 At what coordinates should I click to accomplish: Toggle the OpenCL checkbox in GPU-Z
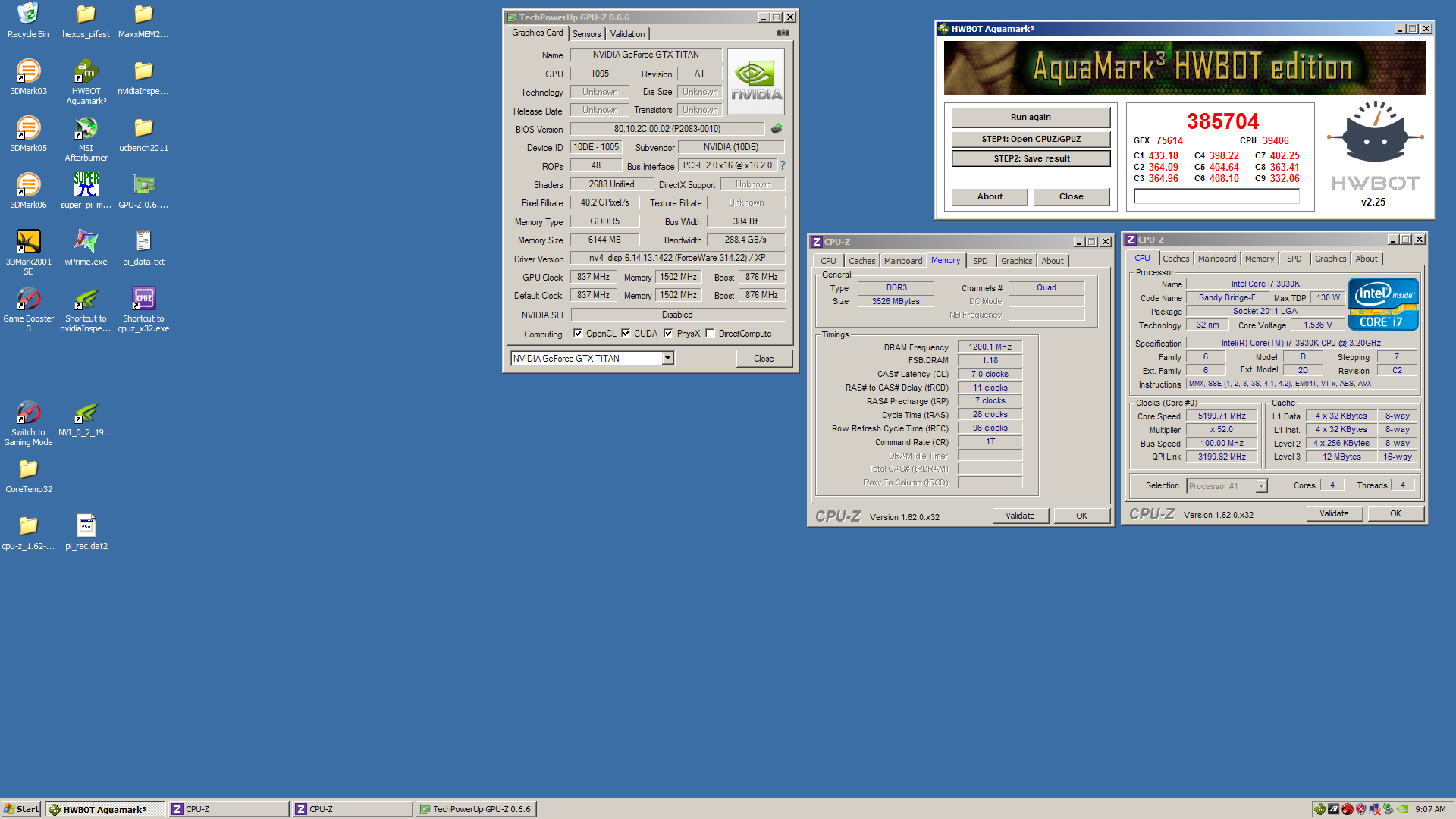click(x=578, y=333)
